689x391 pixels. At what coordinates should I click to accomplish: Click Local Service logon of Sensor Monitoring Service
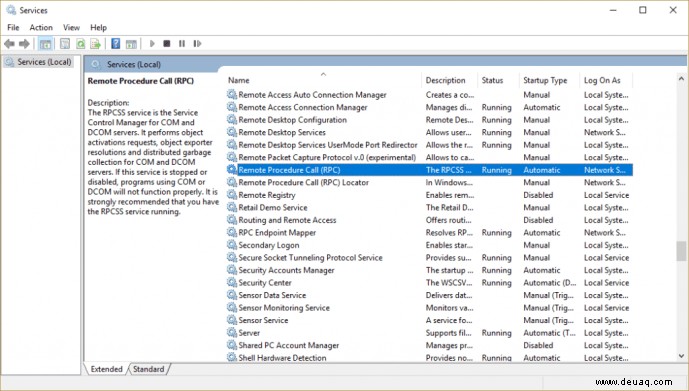[x=606, y=308]
